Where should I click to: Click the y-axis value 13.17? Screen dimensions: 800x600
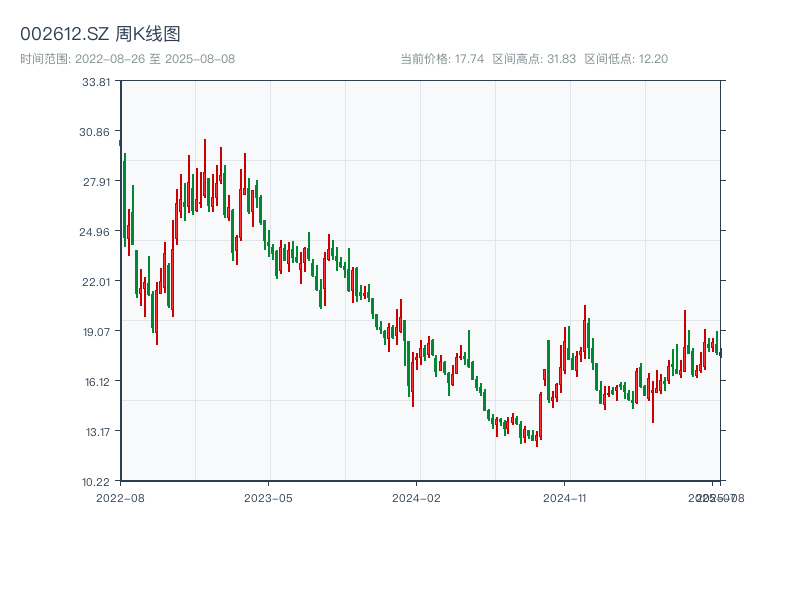tap(97, 432)
